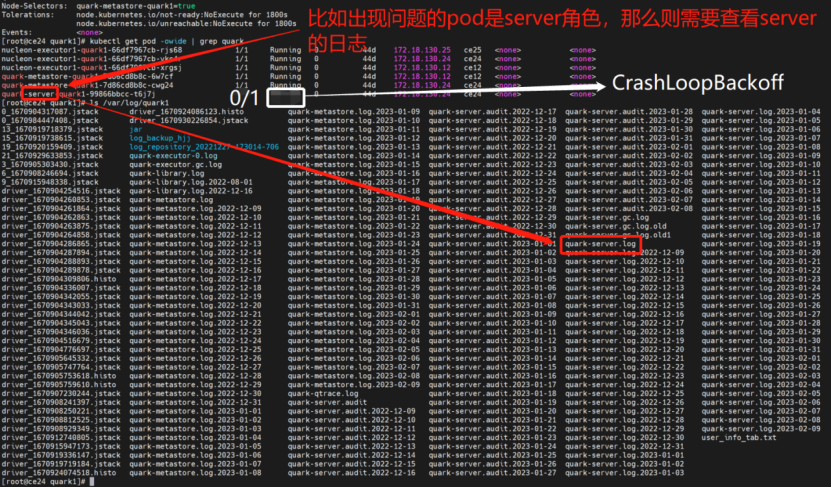The height and width of the screenshot is (487, 831).
Task: Select the jar directory entry
Action: 136,129
